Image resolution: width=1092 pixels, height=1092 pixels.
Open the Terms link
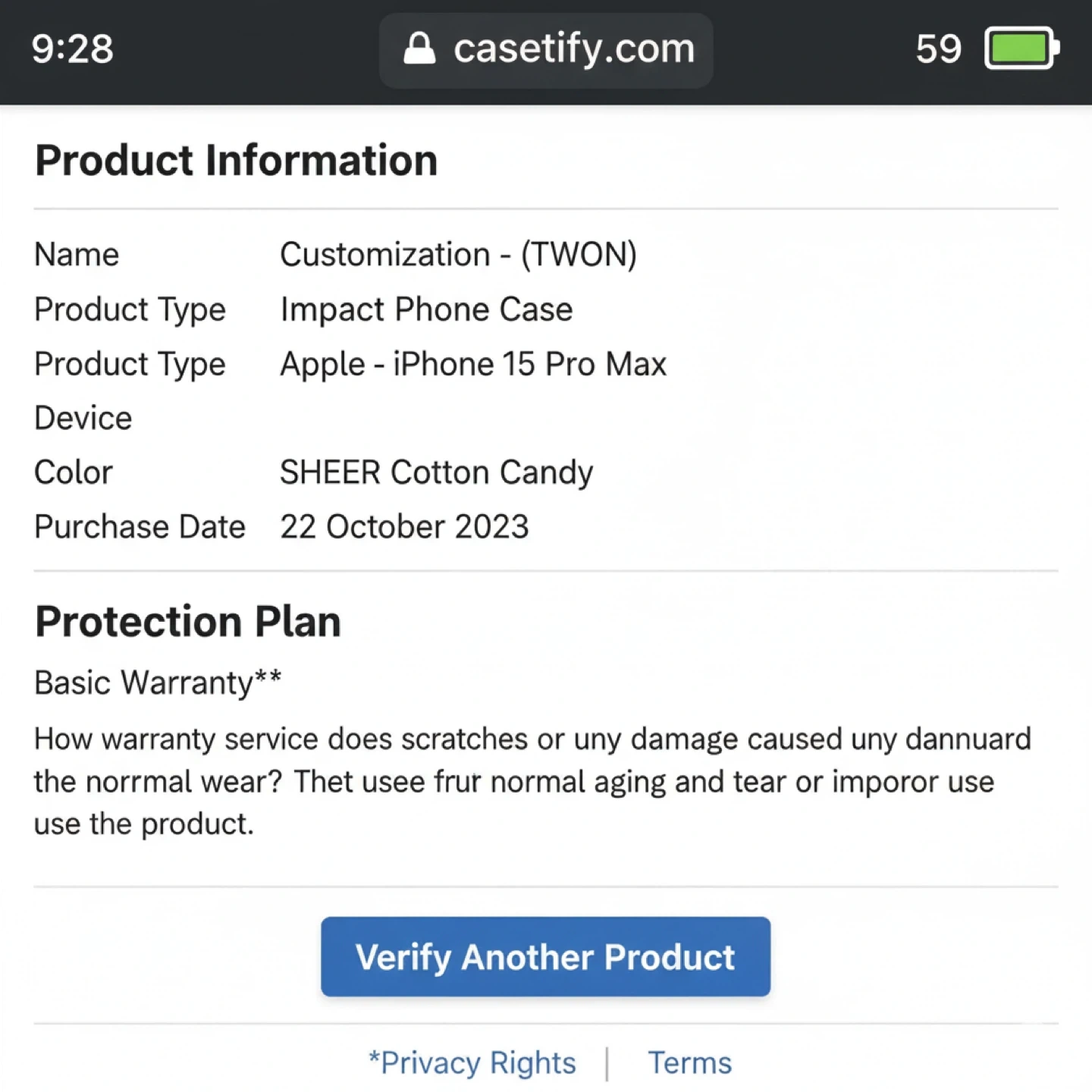[689, 1062]
